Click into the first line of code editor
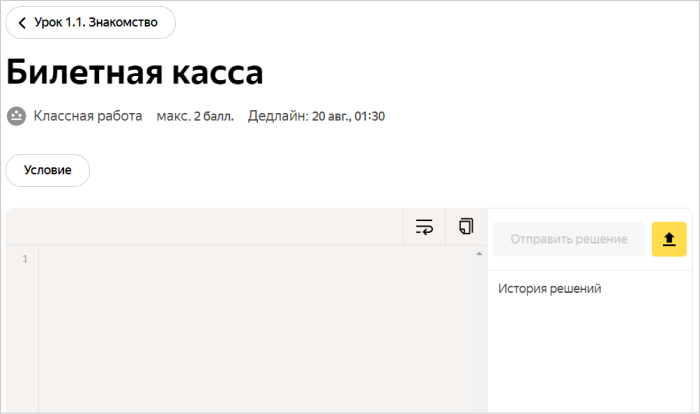 [x=250, y=260]
